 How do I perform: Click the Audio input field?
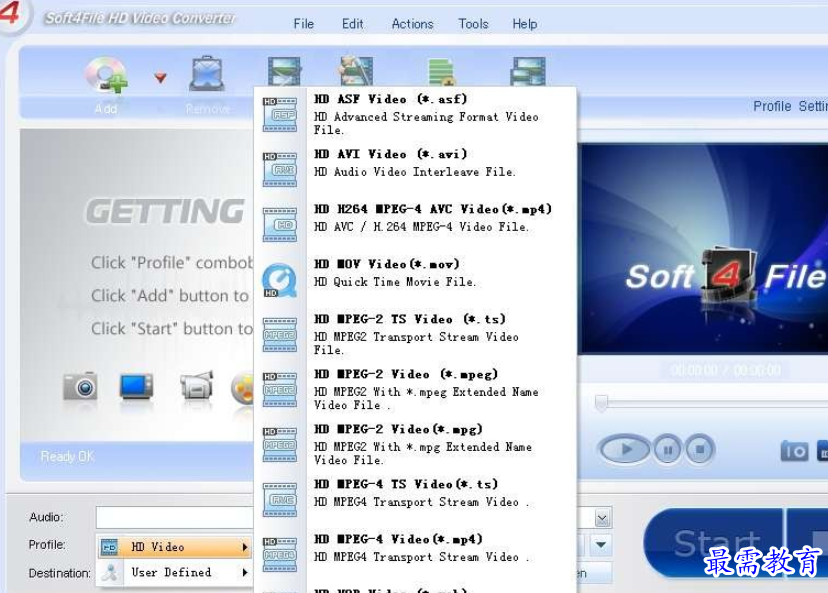pos(175,517)
